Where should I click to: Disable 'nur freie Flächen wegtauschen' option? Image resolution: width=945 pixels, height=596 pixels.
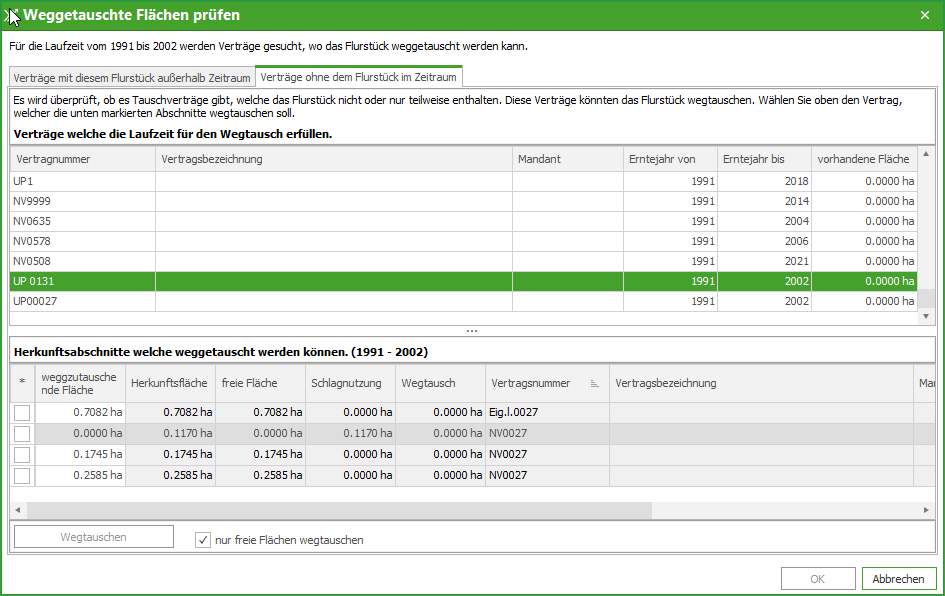203,540
